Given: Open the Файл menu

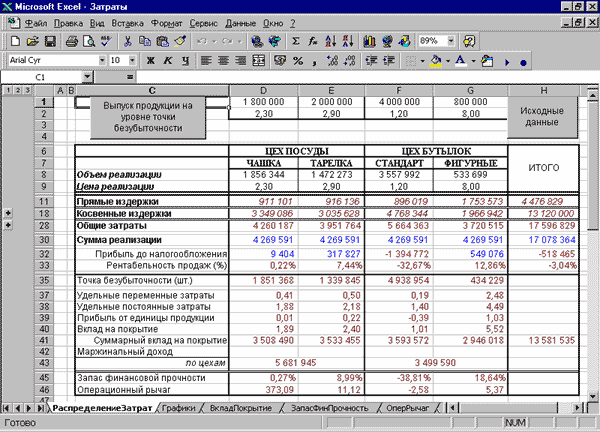Looking at the screenshot, I should (x=36, y=23).
